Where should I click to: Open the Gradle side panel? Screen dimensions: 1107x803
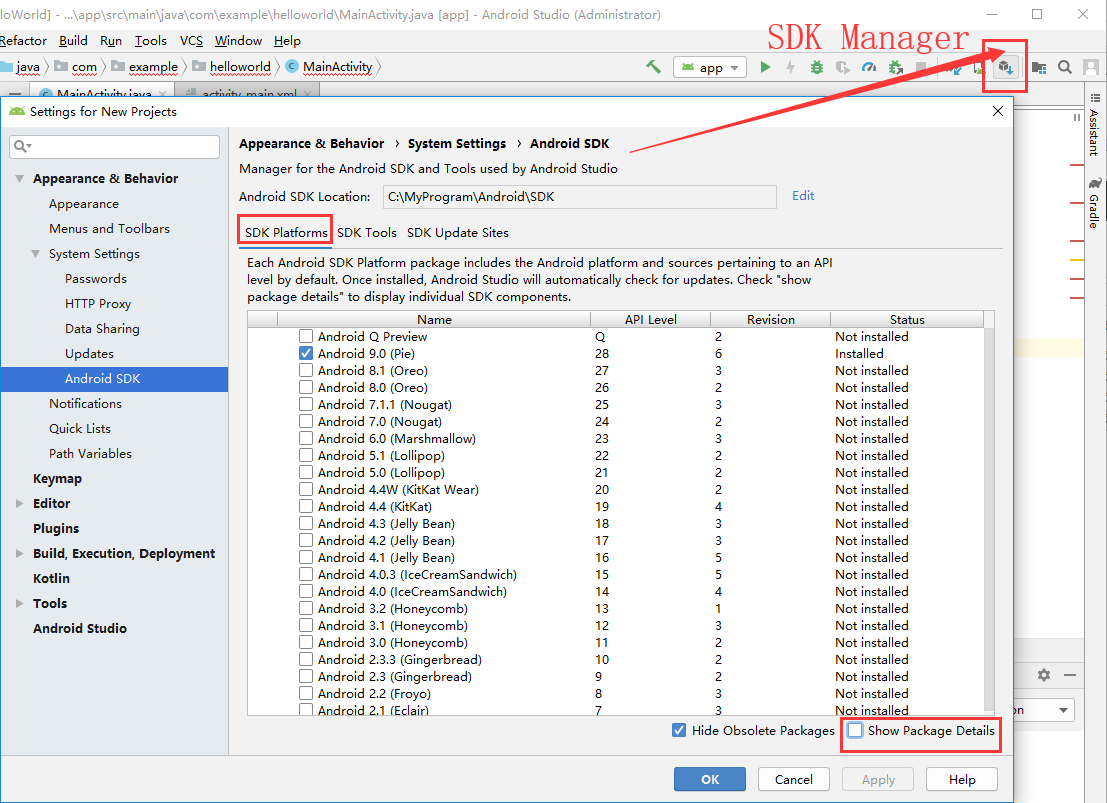point(1094,203)
